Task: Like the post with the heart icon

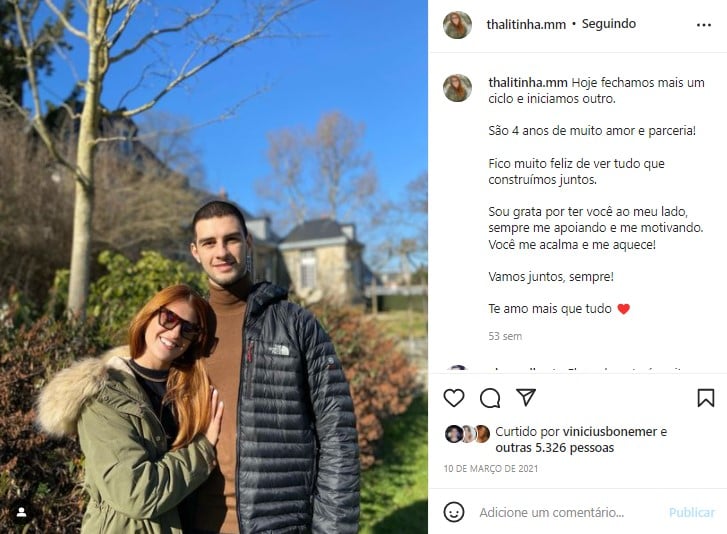Action: (x=453, y=398)
